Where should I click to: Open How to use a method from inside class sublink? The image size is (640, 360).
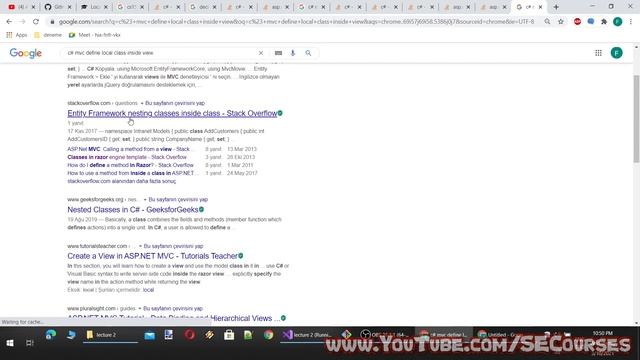click(x=131, y=173)
